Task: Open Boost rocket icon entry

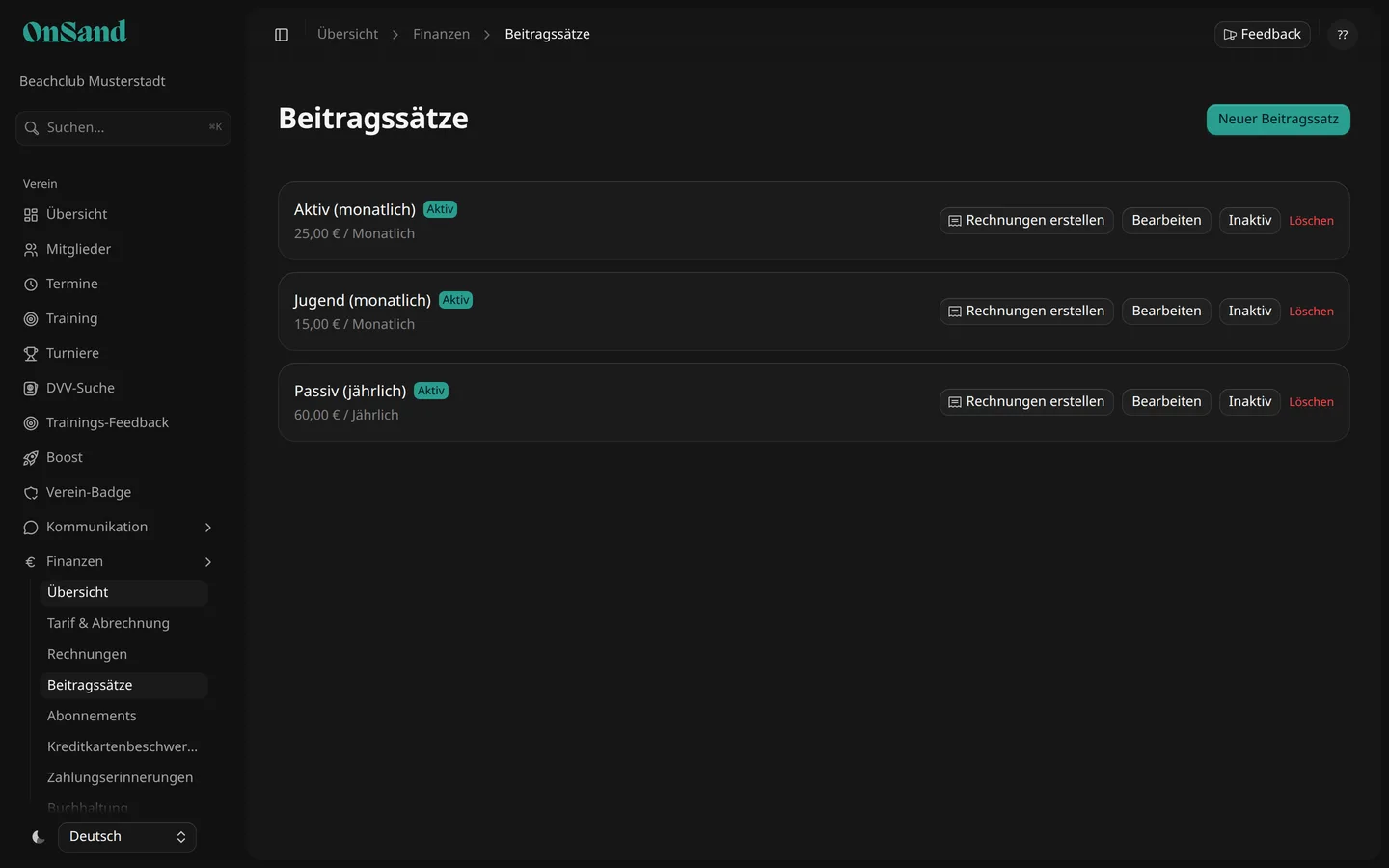Action: point(31,458)
